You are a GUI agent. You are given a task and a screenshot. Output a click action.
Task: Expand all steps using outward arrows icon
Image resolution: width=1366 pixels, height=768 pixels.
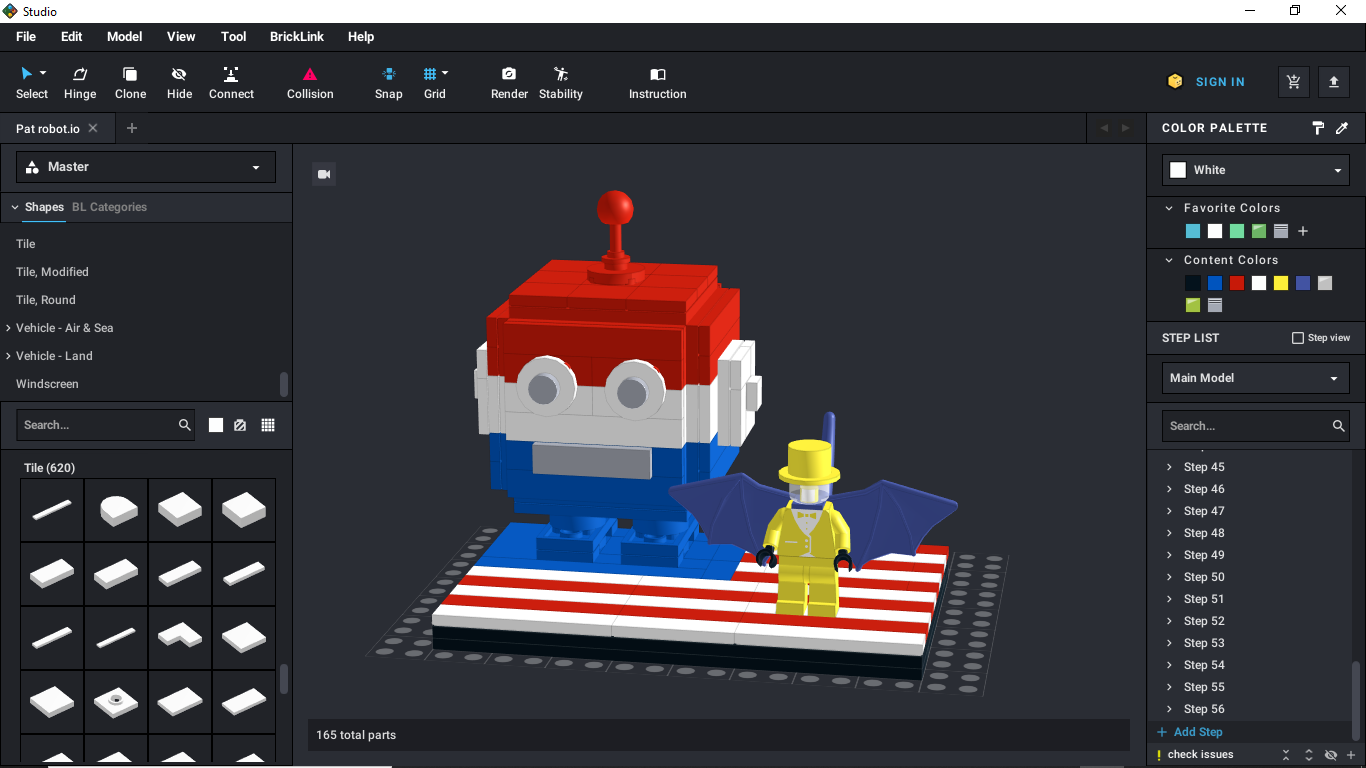1309,755
